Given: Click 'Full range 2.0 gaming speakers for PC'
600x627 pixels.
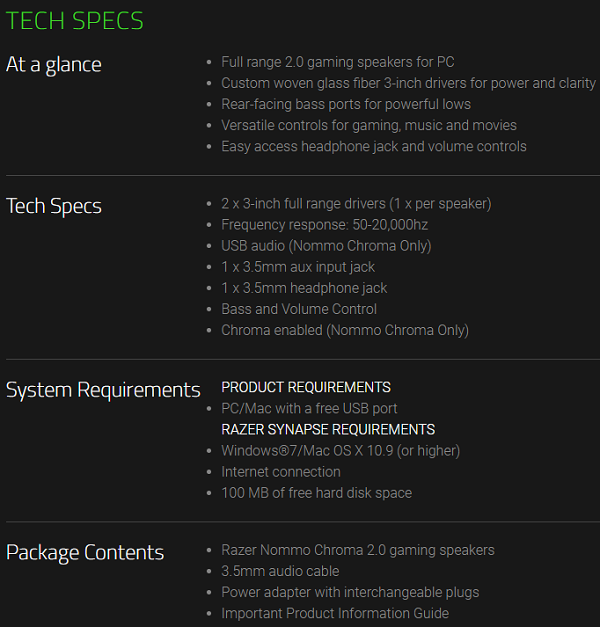Looking at the screenshot, I should [x=337, y=62].
